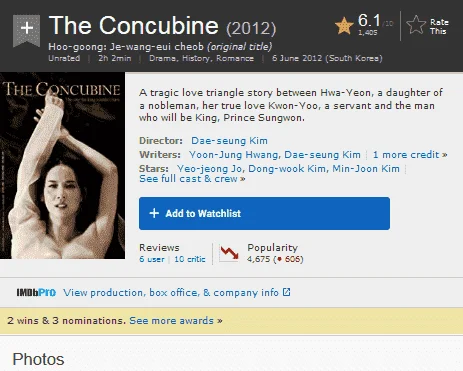Open the 6 user reviews
The image size is (463, 371).
coord(152,259)
